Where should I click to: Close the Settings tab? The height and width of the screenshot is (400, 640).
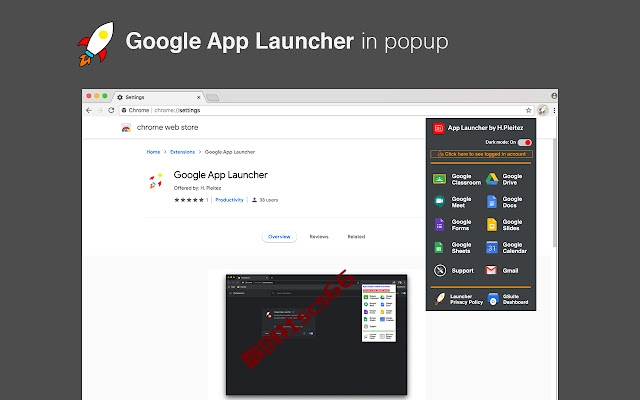coord(199,97)
